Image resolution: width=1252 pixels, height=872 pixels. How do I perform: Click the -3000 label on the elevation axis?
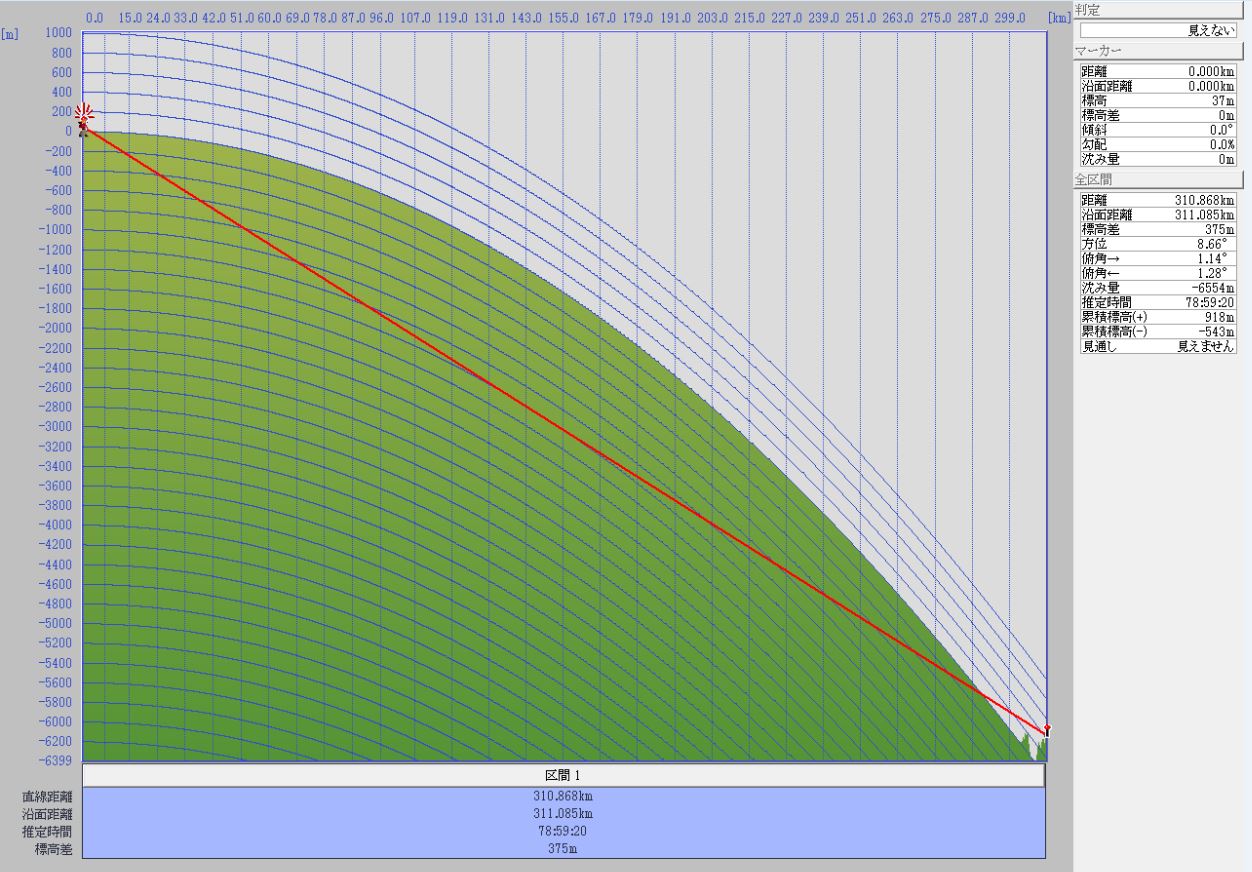(56, 427)
